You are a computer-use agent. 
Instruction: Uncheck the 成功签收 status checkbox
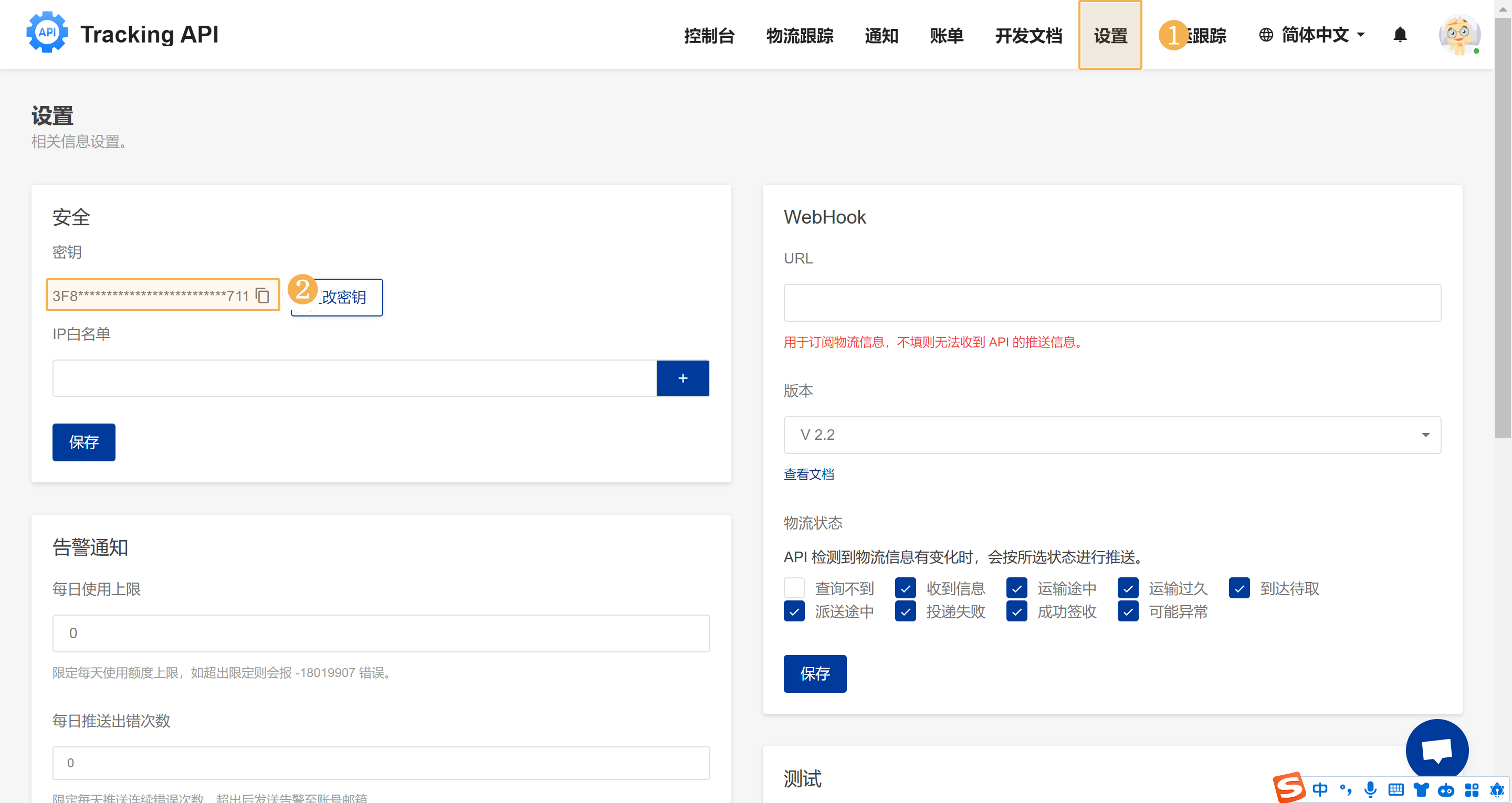(x=1016, y=611)
